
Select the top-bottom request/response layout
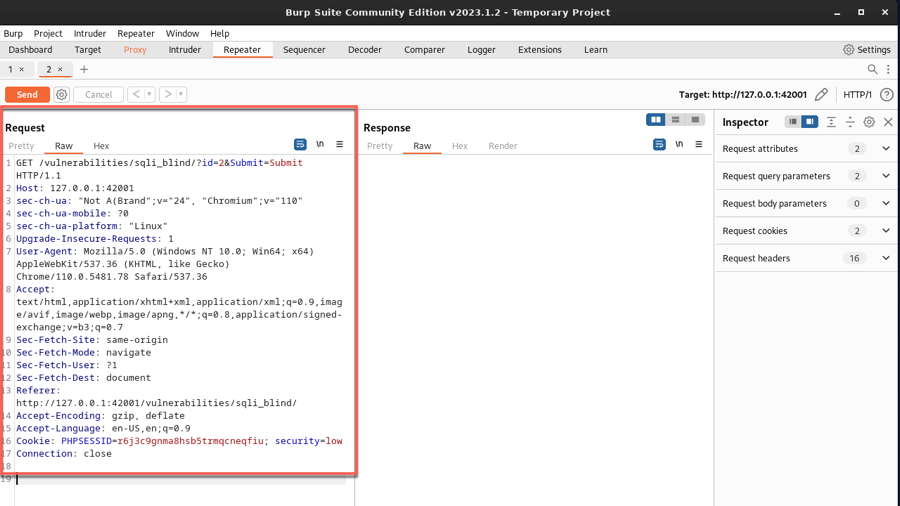pyautogui.click(x=676, y=119)
